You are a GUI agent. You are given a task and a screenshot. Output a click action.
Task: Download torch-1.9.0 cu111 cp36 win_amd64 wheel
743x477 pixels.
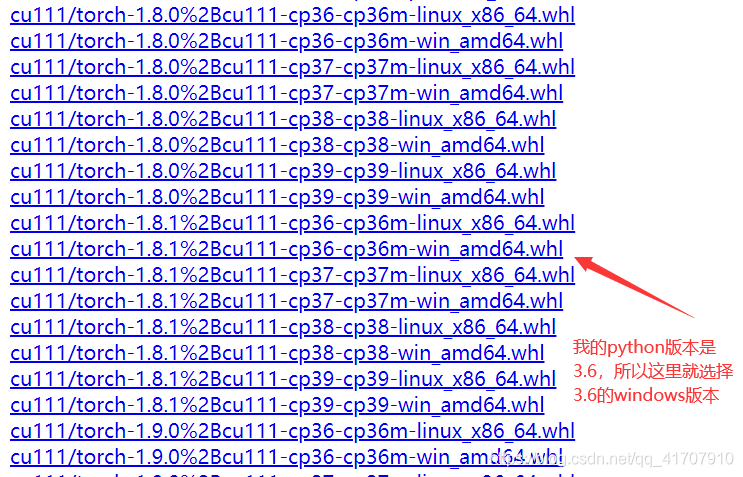[x=287, y=459]
